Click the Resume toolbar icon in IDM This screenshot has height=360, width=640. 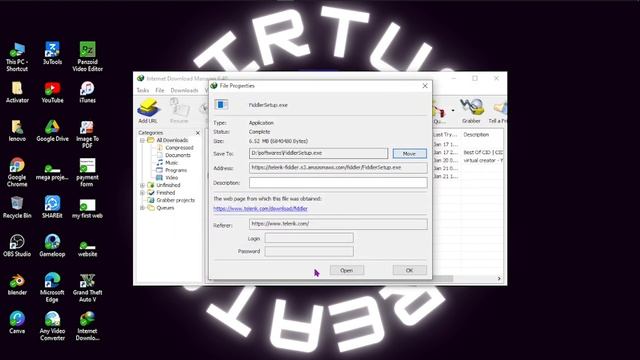pos(179,111)
